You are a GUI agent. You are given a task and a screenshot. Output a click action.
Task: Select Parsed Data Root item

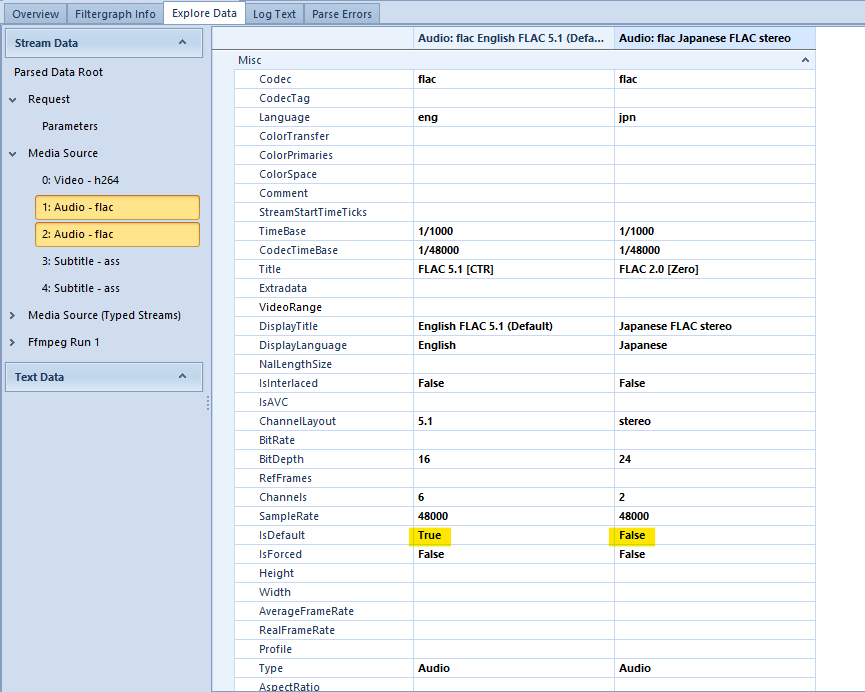[58, 73]
